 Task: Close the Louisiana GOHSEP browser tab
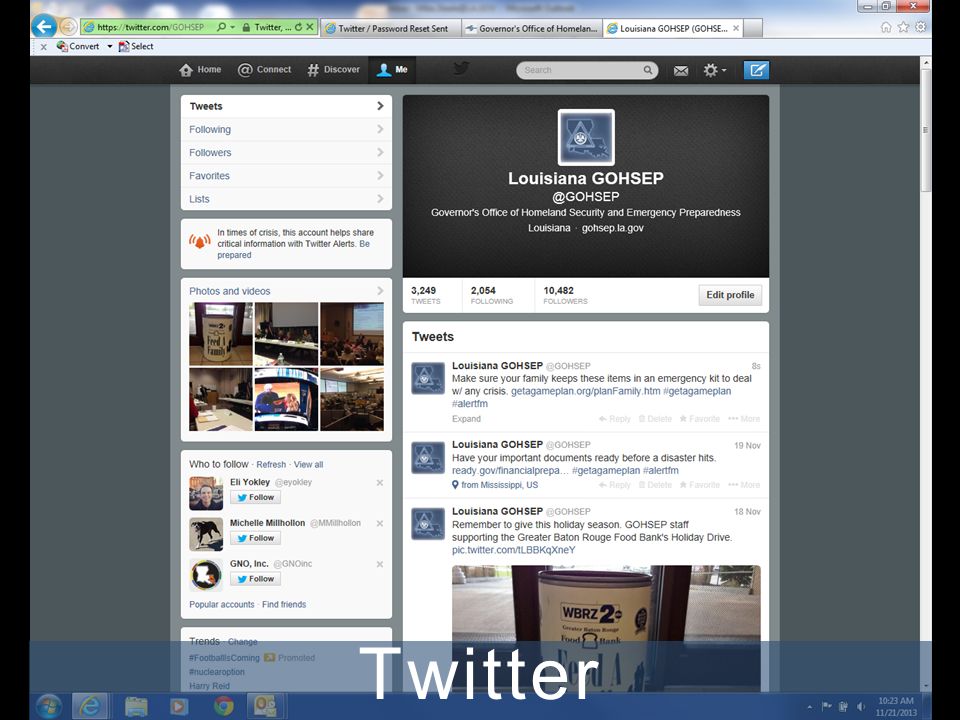(x=736, y=28)
